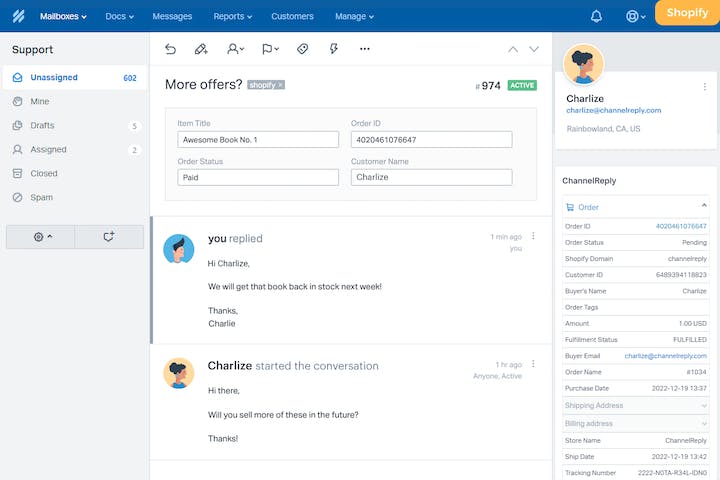
Task: Open options menu for your reply
Action: click(x=533, y=236)
